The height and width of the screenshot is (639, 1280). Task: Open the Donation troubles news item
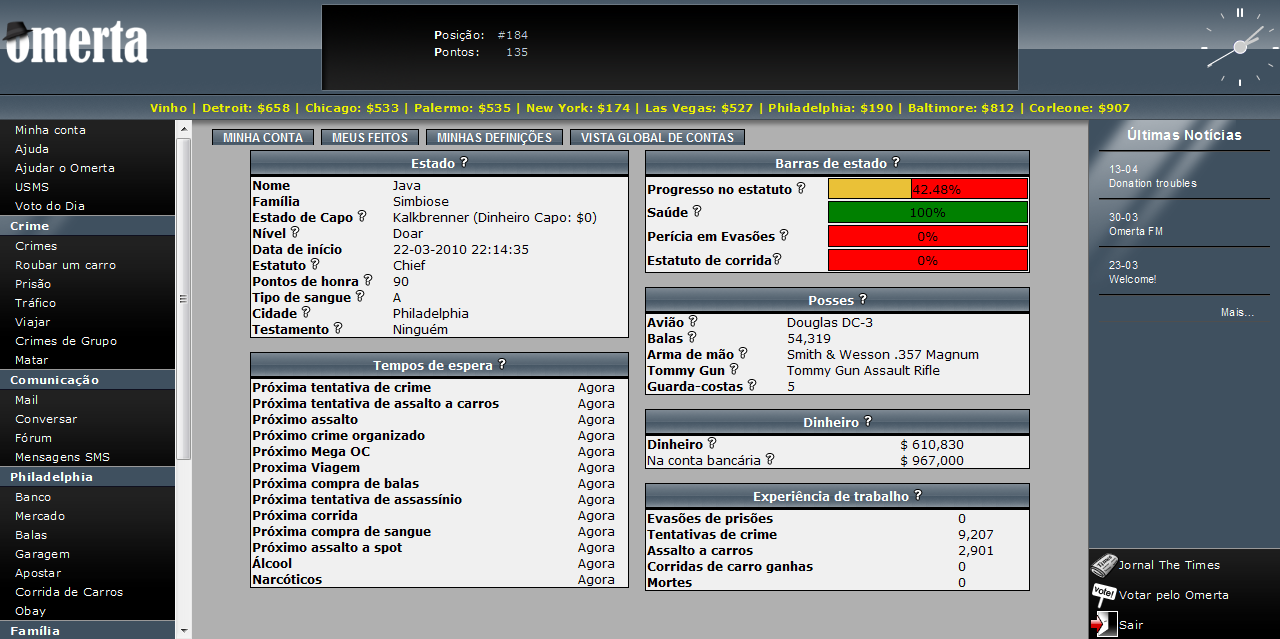pos(1152,183)
